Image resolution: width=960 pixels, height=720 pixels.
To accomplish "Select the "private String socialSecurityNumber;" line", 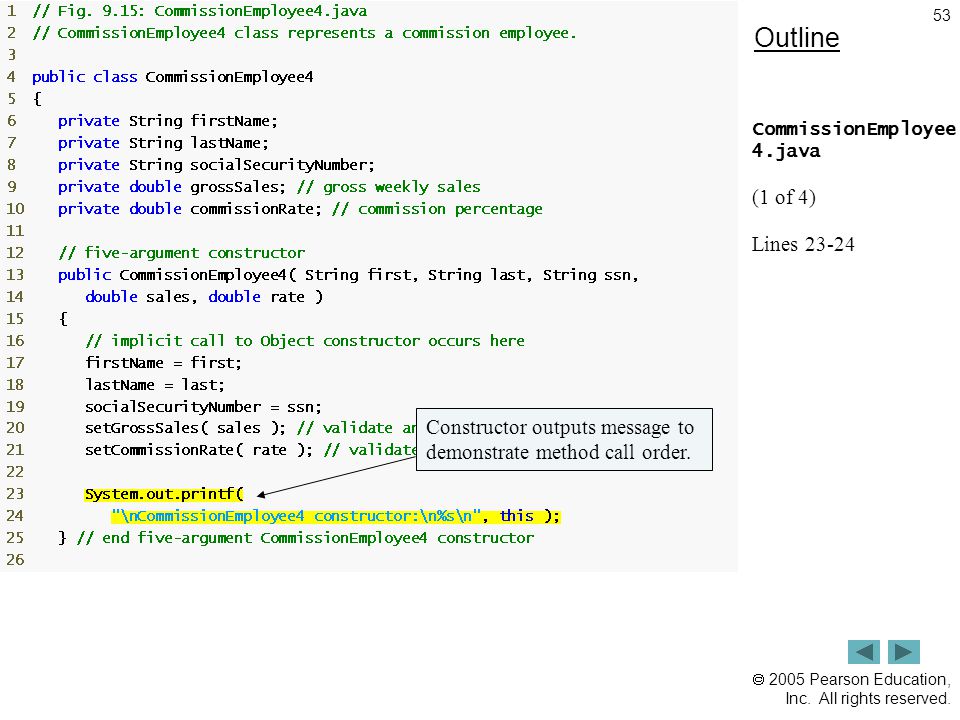I will pyautogui.click(x=216, y=165).
